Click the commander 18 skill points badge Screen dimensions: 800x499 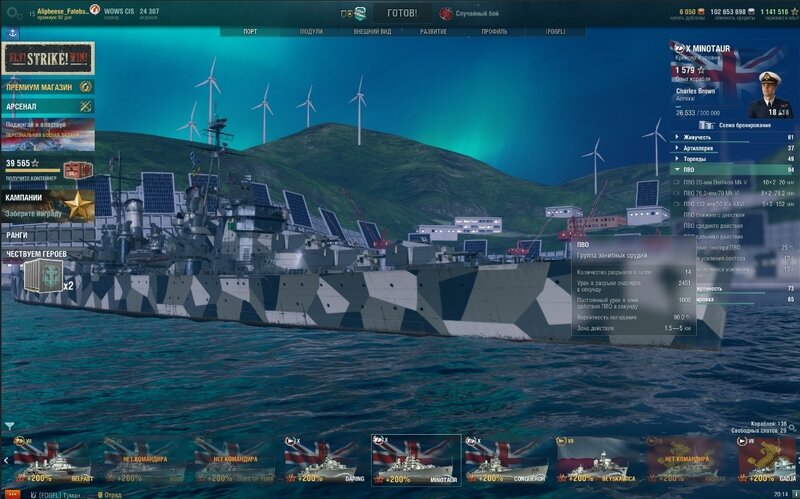(778, 112)
